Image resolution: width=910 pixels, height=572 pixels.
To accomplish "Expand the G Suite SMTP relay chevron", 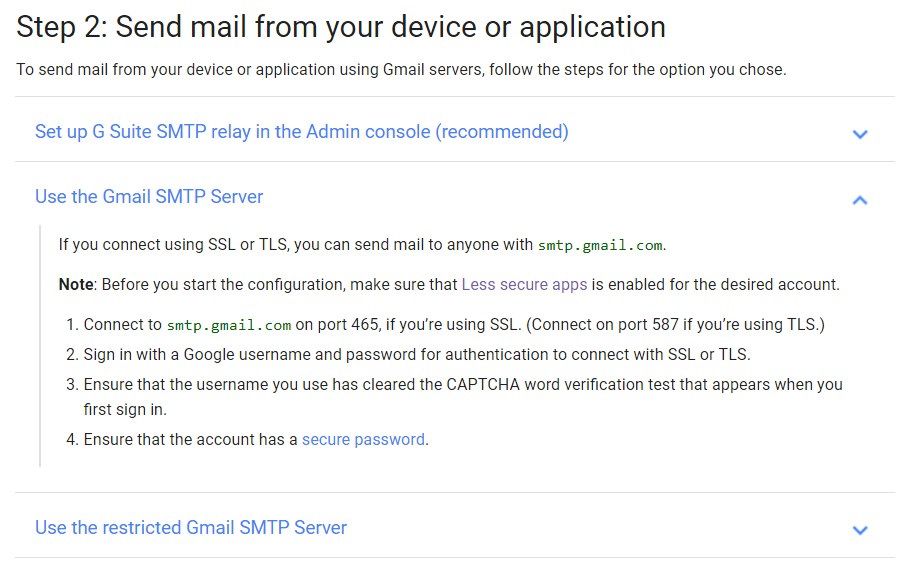I will click(860, 134).
